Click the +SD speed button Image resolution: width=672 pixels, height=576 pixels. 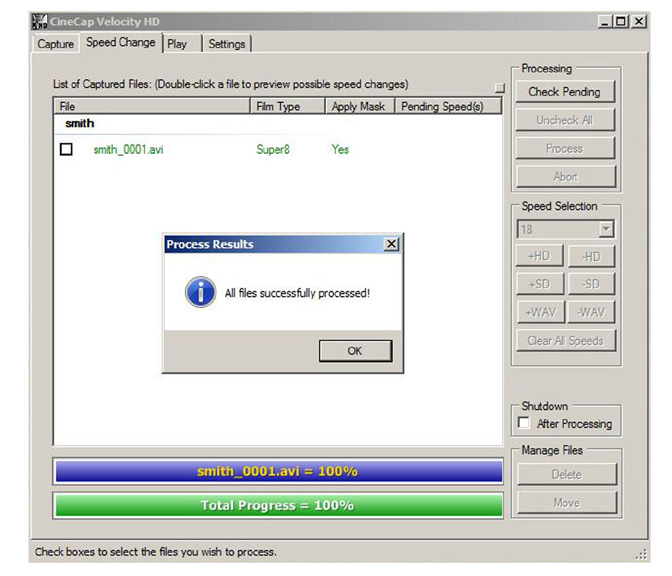[x=540, y=284]
